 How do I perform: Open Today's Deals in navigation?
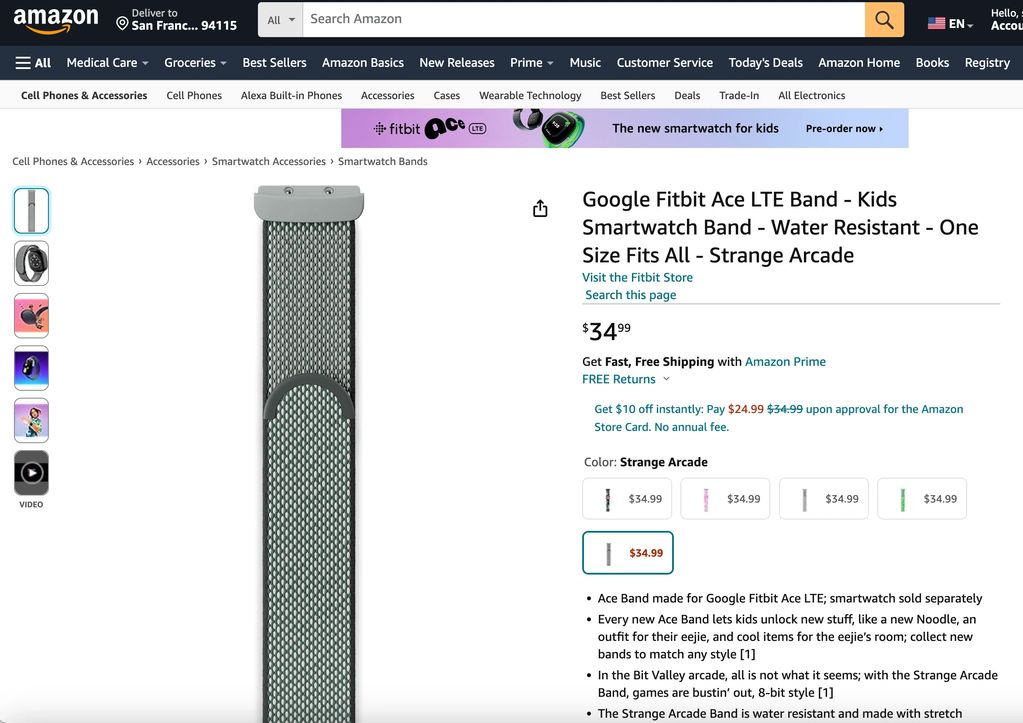point(765,62)
